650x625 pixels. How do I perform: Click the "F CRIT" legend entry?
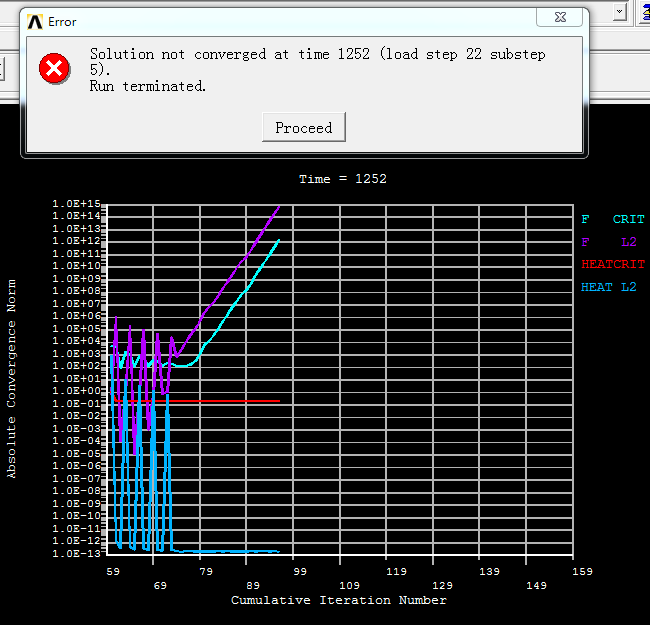[613, 219]
